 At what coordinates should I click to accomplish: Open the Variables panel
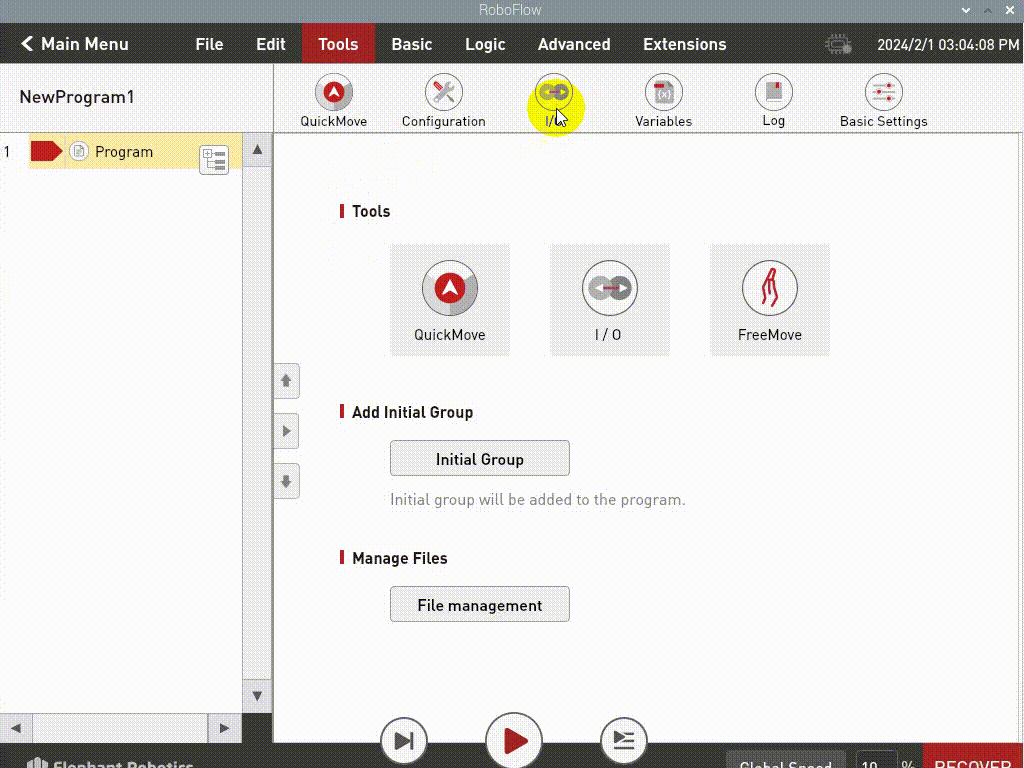coord(664,101)
